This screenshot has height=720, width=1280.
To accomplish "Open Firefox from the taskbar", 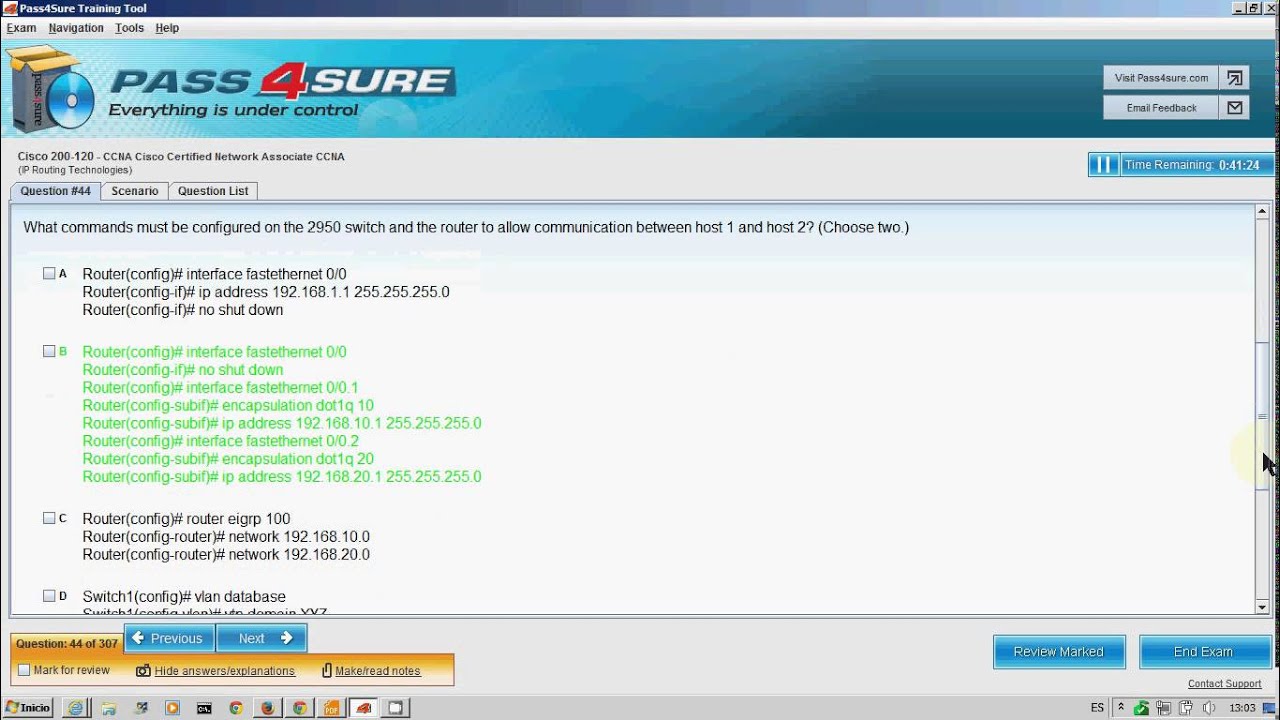I will 267,708.
